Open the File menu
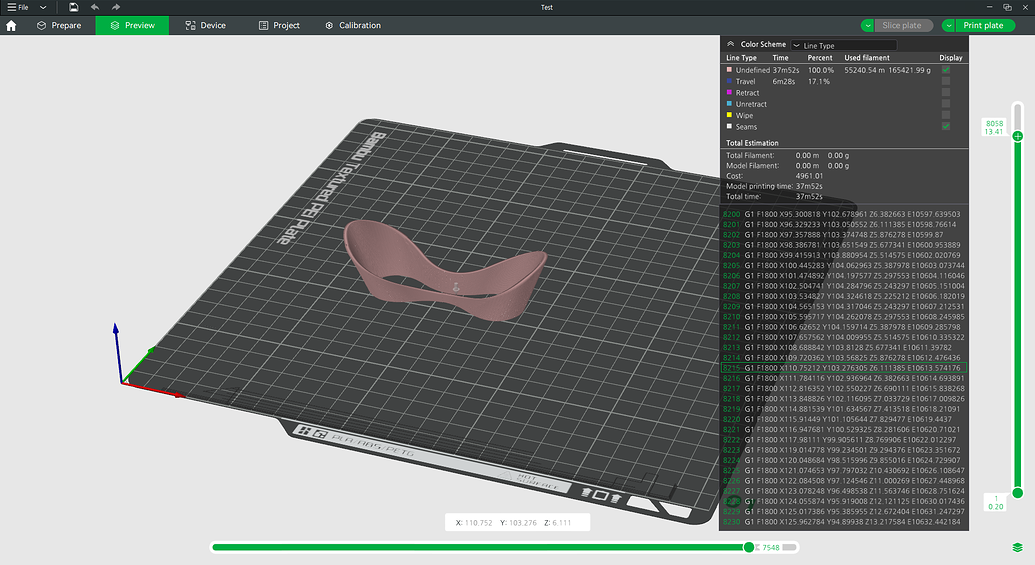 point(18,7)
